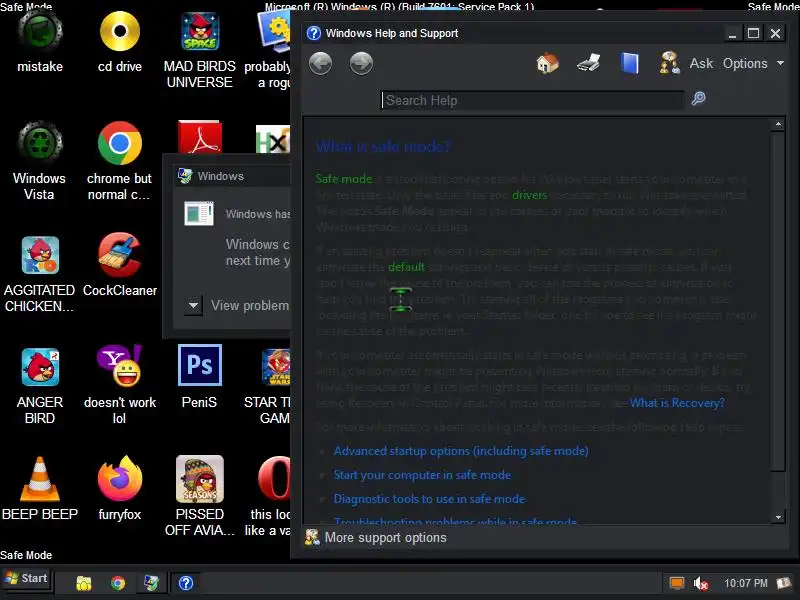Click the green 'default' glossary term
The image size is (800, 600).
(x=406, y=267)
